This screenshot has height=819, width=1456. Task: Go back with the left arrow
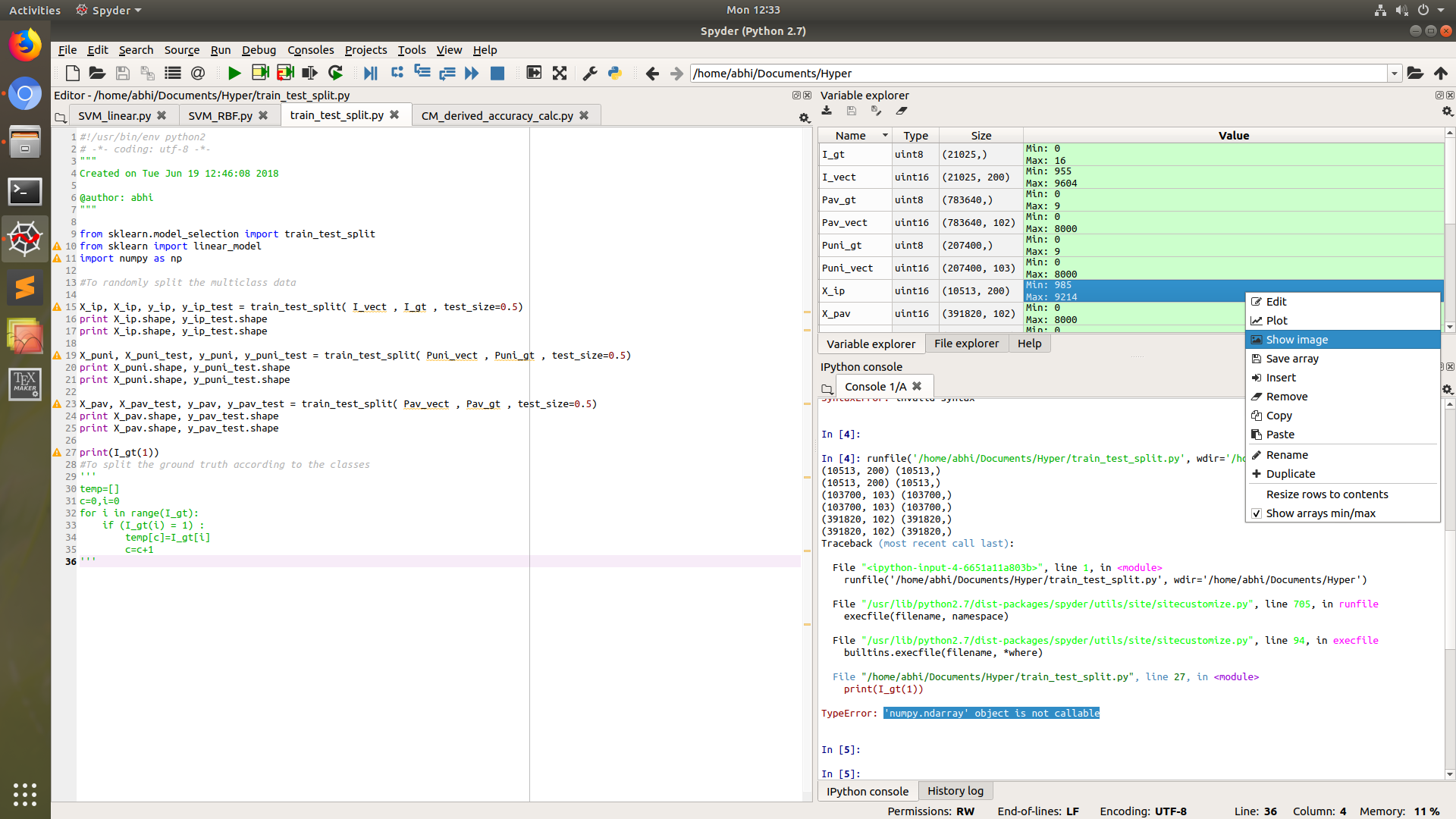(652, 74)
